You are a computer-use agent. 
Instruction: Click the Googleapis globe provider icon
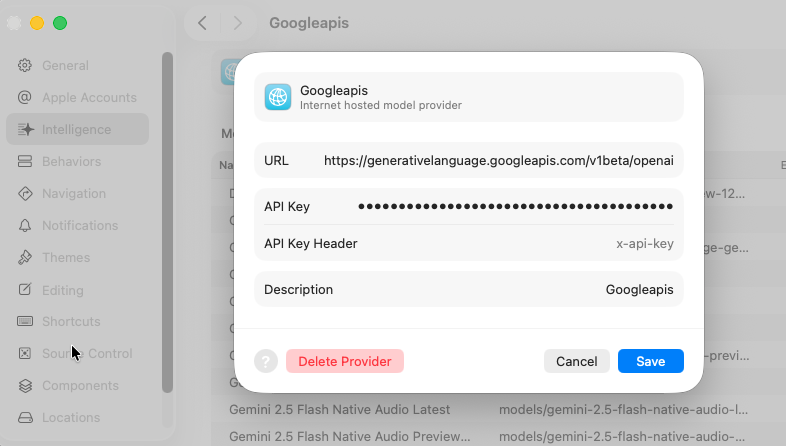point(278,97)
